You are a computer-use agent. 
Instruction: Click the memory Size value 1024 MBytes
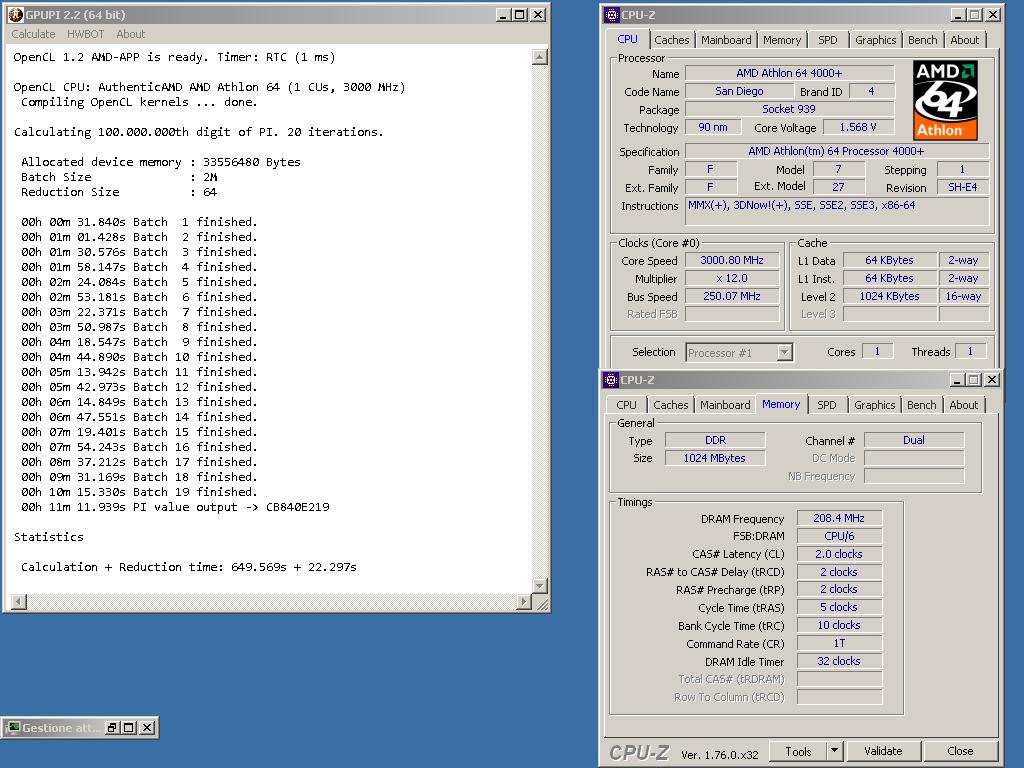[714, 458]
